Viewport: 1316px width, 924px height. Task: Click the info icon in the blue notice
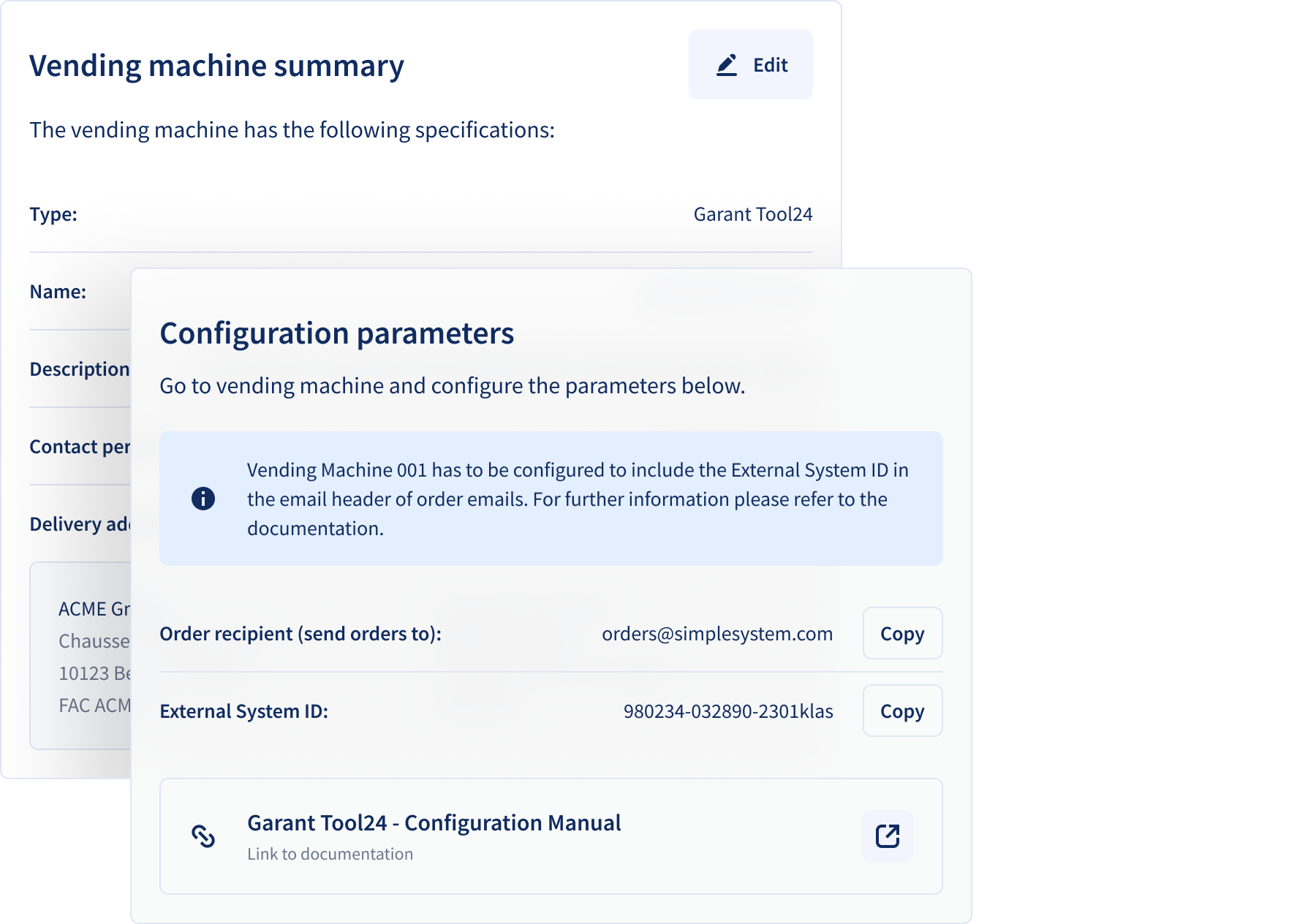[x=203, y=499]
